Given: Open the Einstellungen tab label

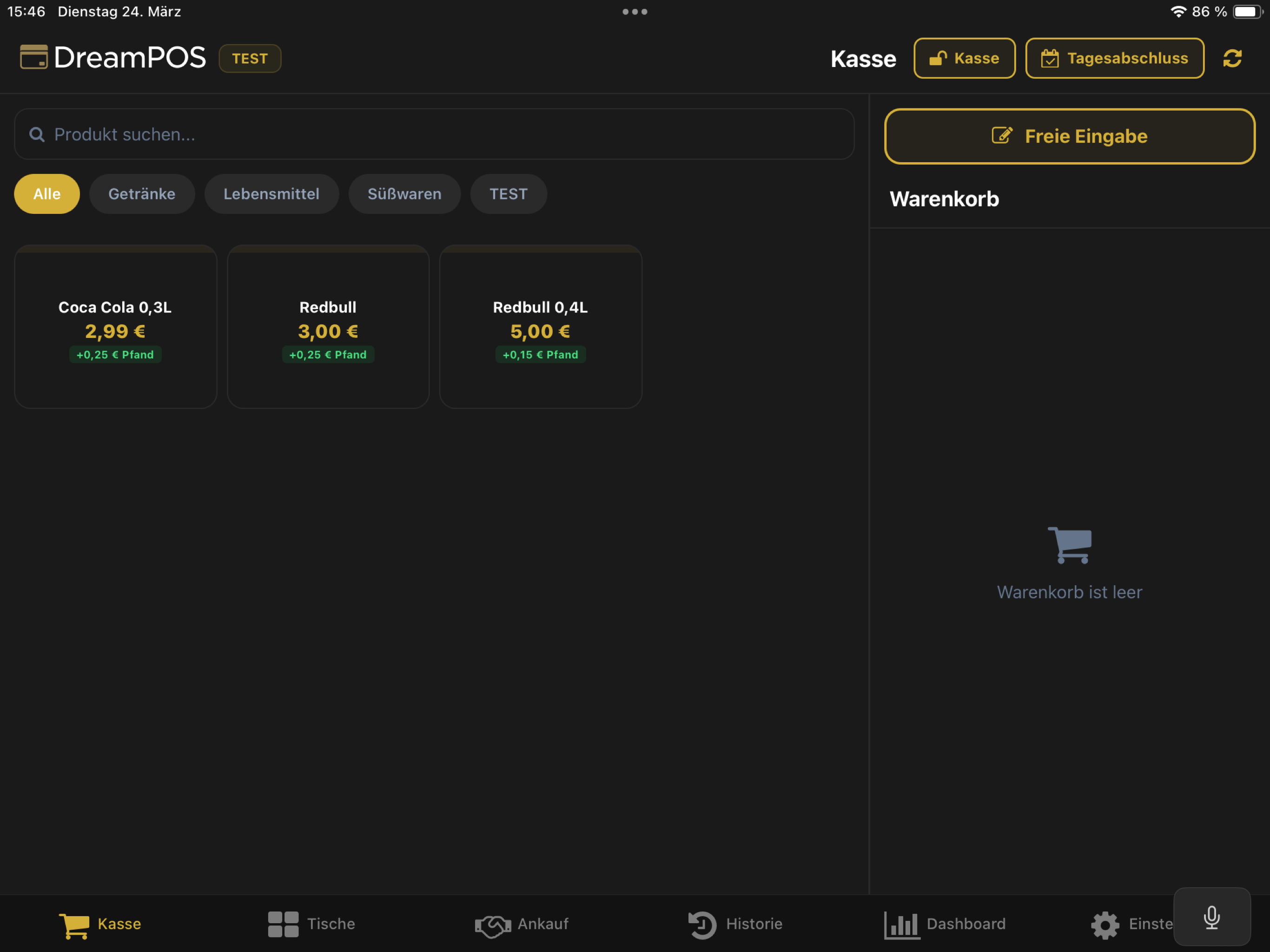Looking at the screenshot, I should point(1150,924).
